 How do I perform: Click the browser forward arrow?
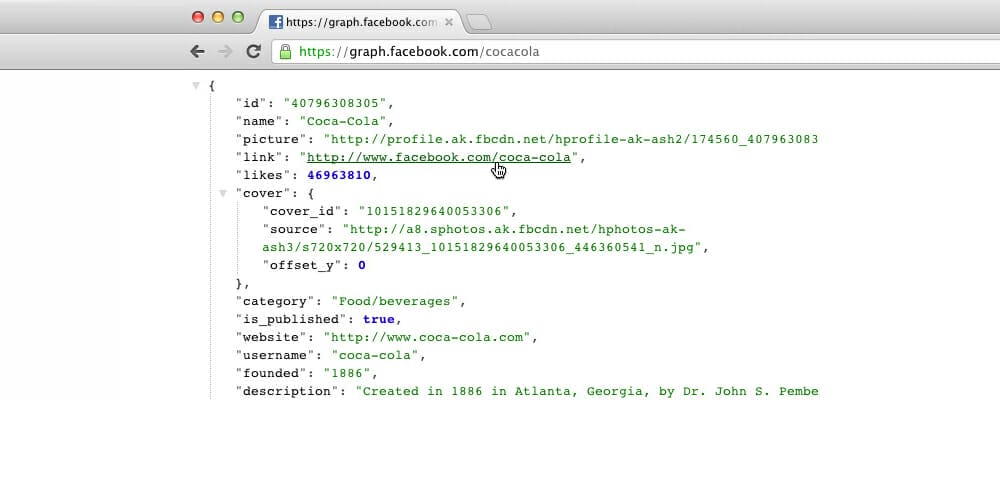(225, 52)
